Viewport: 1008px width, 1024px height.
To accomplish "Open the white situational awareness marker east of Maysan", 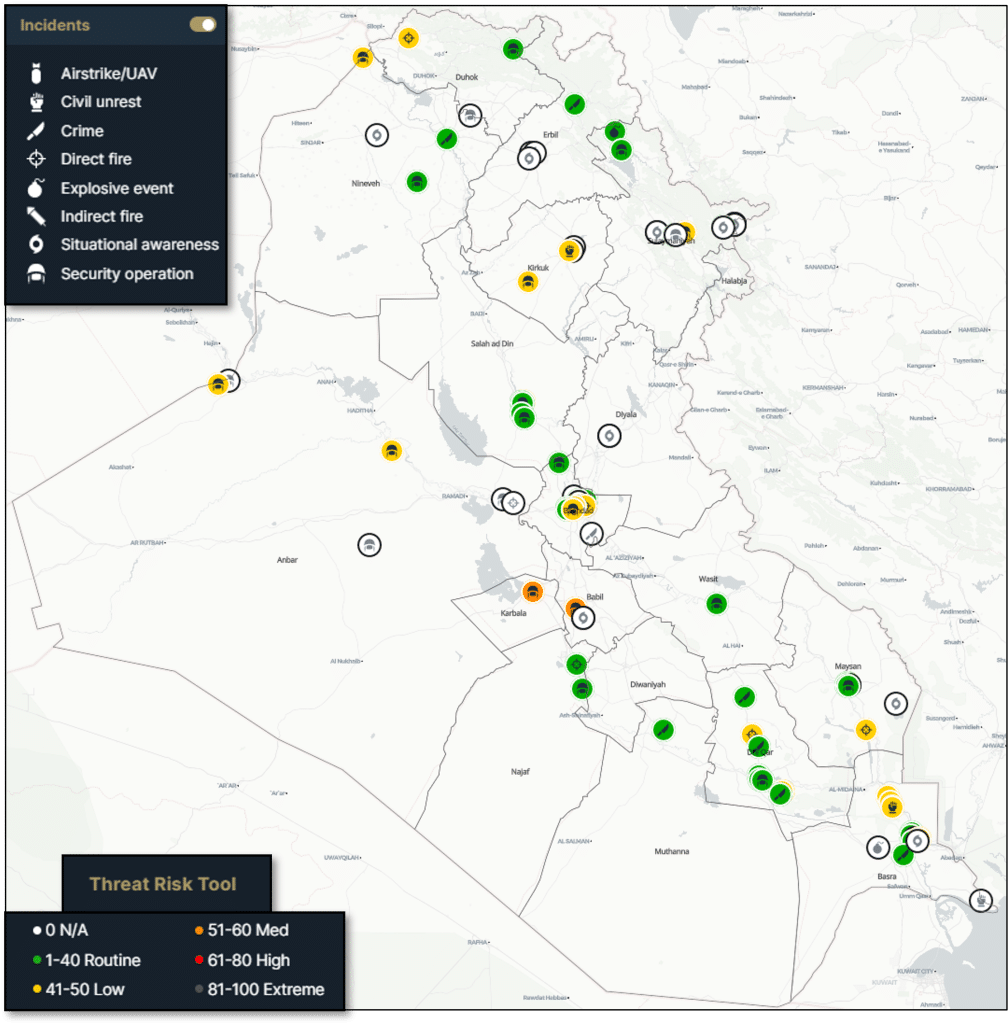I will pyautogui.click(x=896, y=703).
